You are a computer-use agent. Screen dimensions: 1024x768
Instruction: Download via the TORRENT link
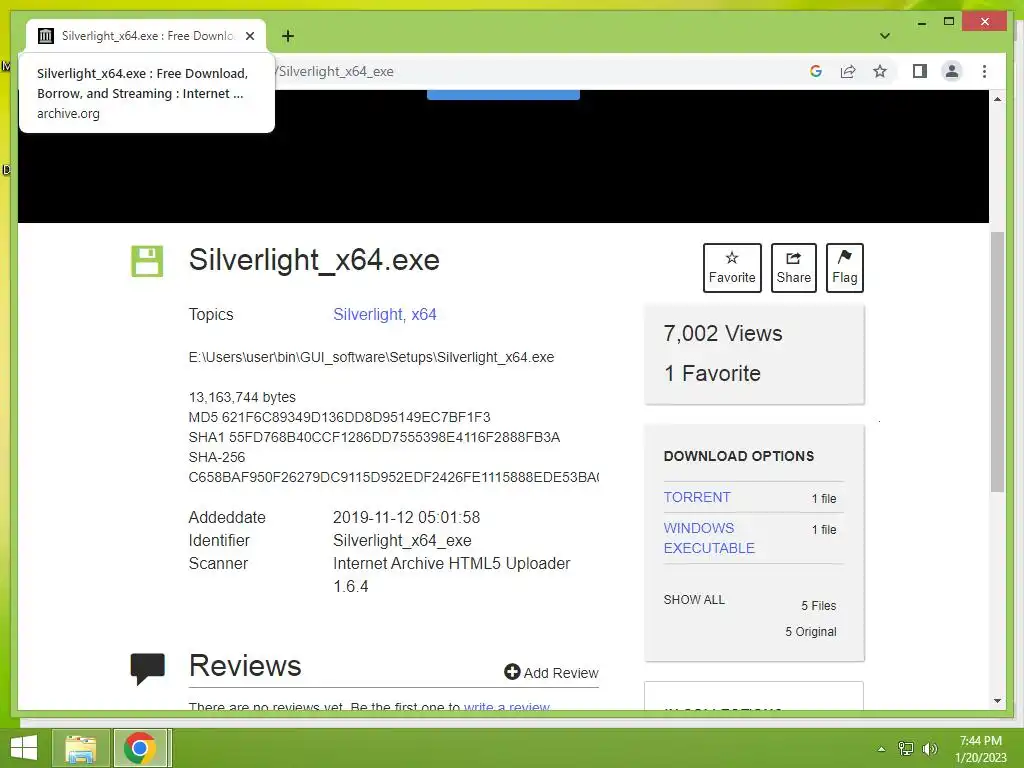tap(697, 497)
